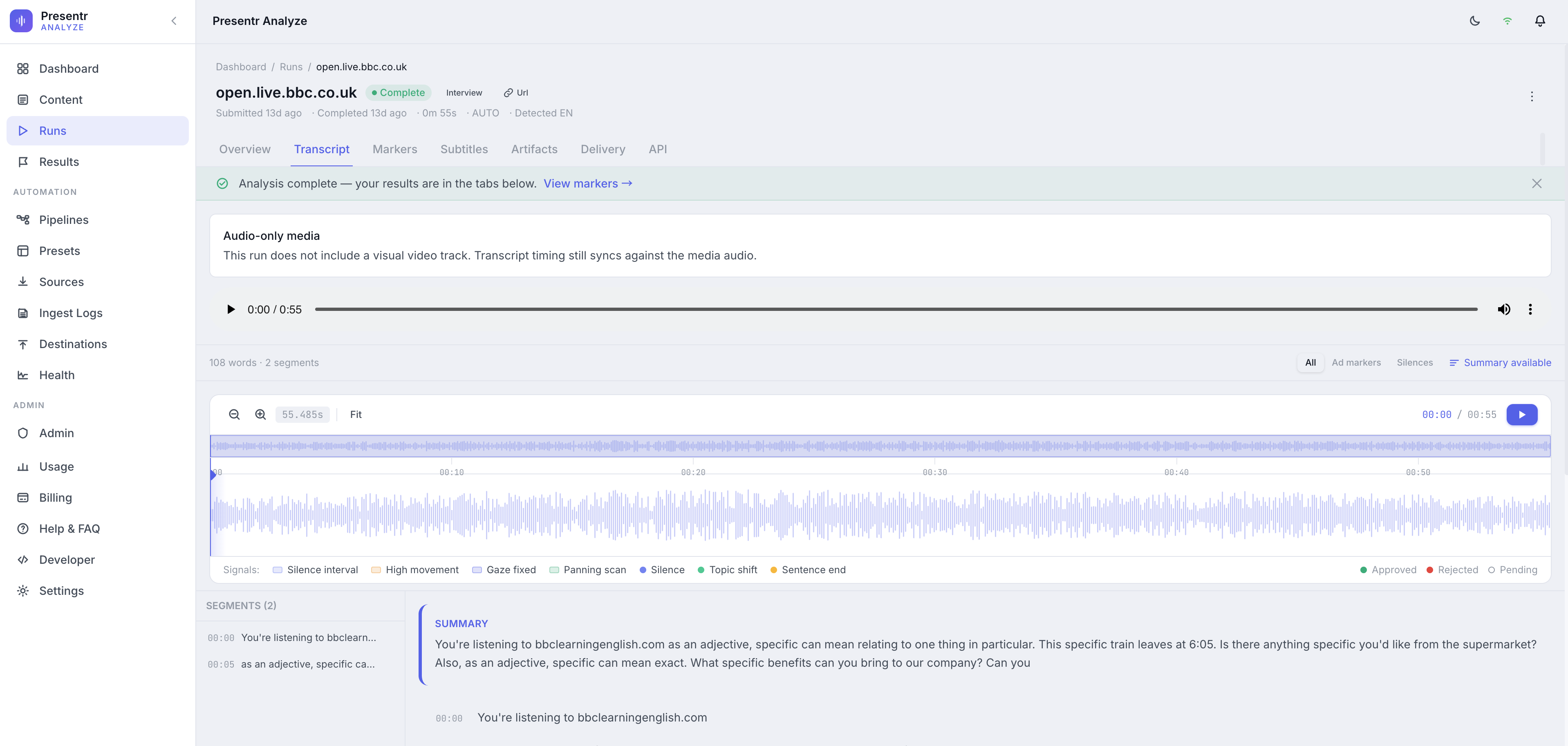This screenshot has width=1568, height=746.
Task: Select Runs in the sidebar
Action: (x=52, y=130)
